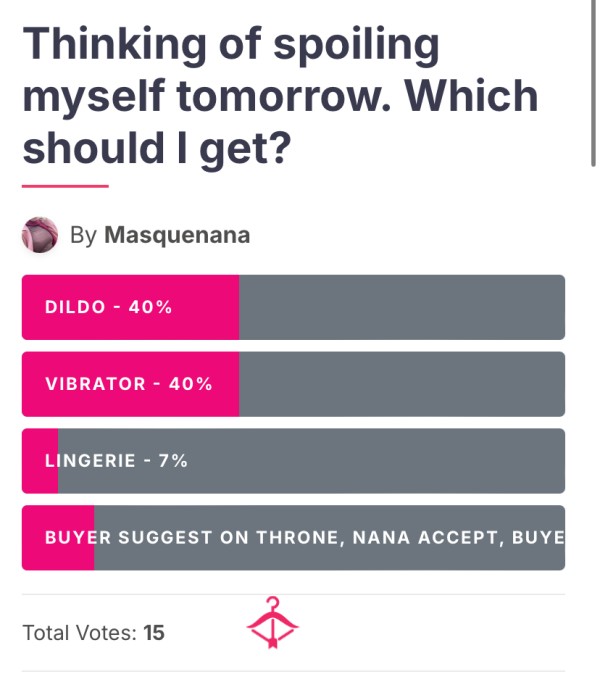This screenshot has width=600, height=677.
Task: Click the '40%' text on the VIBRATOR bar
Action: point(190,384)
